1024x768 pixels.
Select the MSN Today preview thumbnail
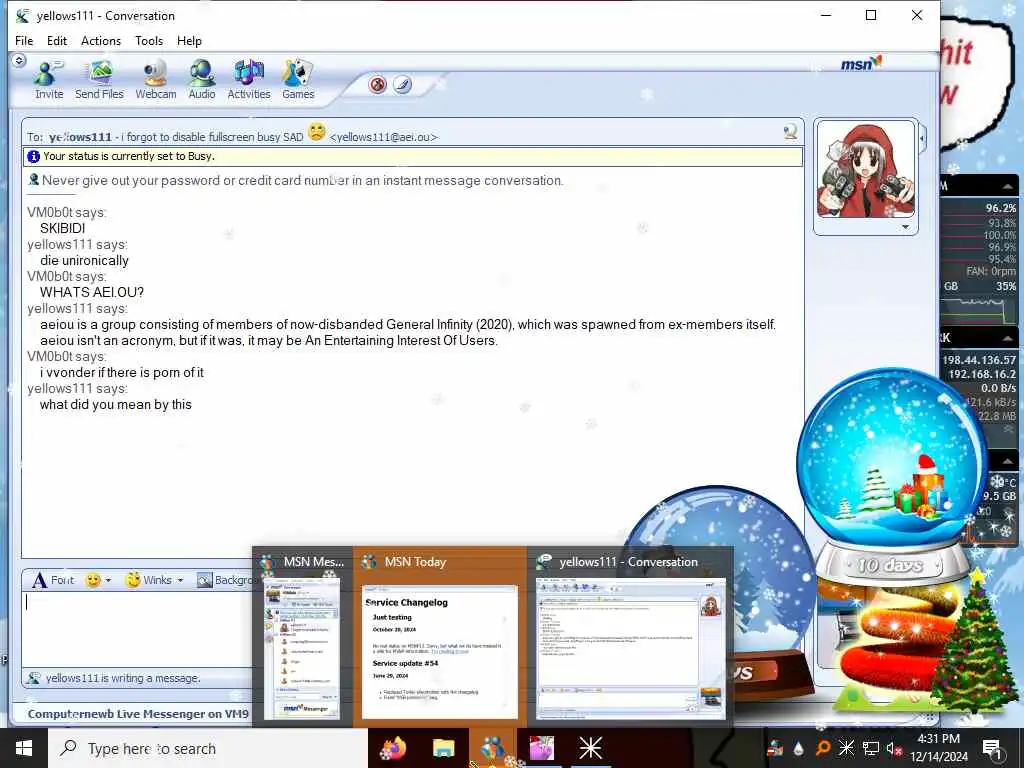[440, 637]
